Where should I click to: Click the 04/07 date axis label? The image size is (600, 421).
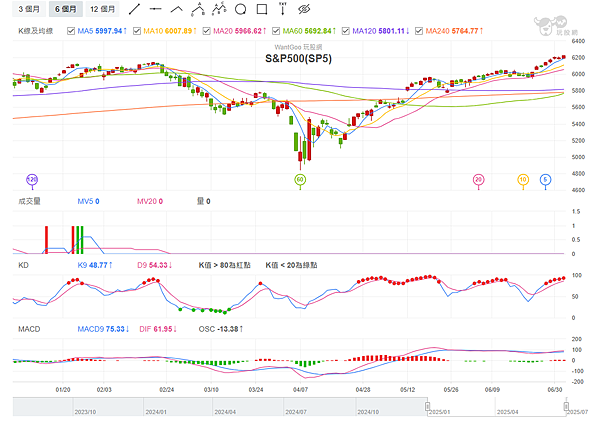(300, 390)
